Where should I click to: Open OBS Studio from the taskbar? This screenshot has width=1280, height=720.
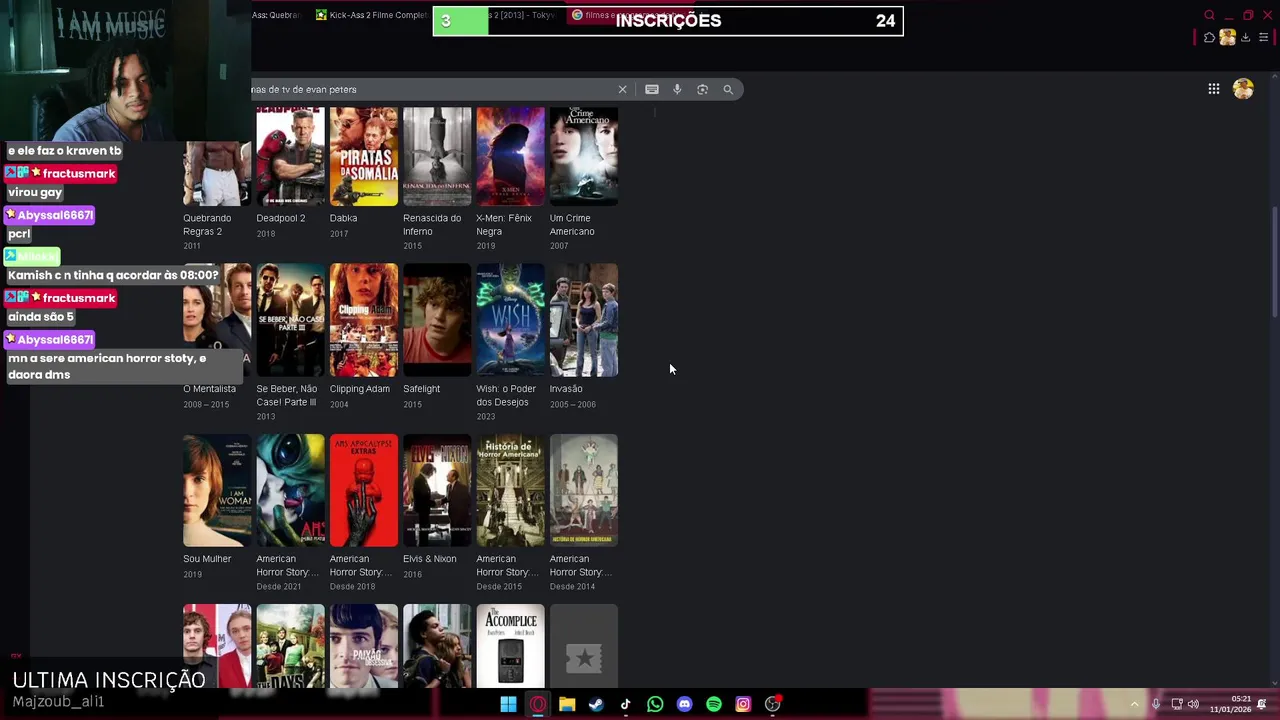pyautogui.click(x=773, y=704)
